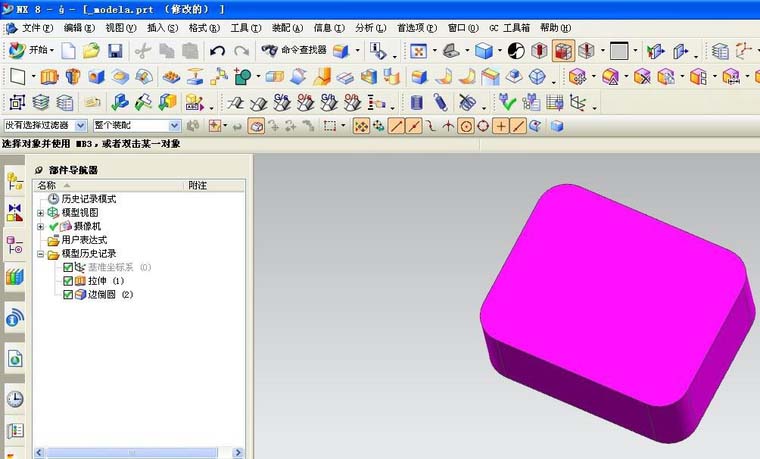Image resolution: width=760 pixels, height=459 pixels.
Task: Open dropdown arrow beside sketch rectangle tool
Action: click(x=33, y=77)
